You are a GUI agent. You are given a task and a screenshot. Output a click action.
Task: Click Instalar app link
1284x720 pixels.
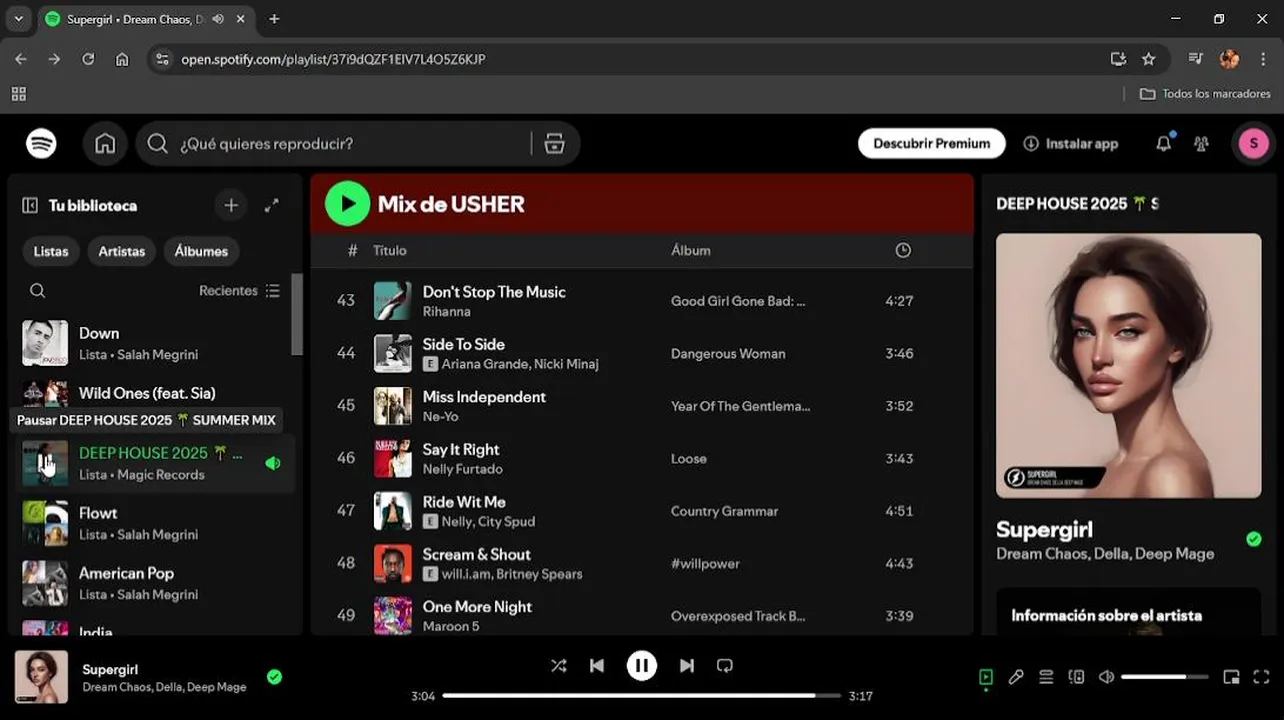(1071, 144)
